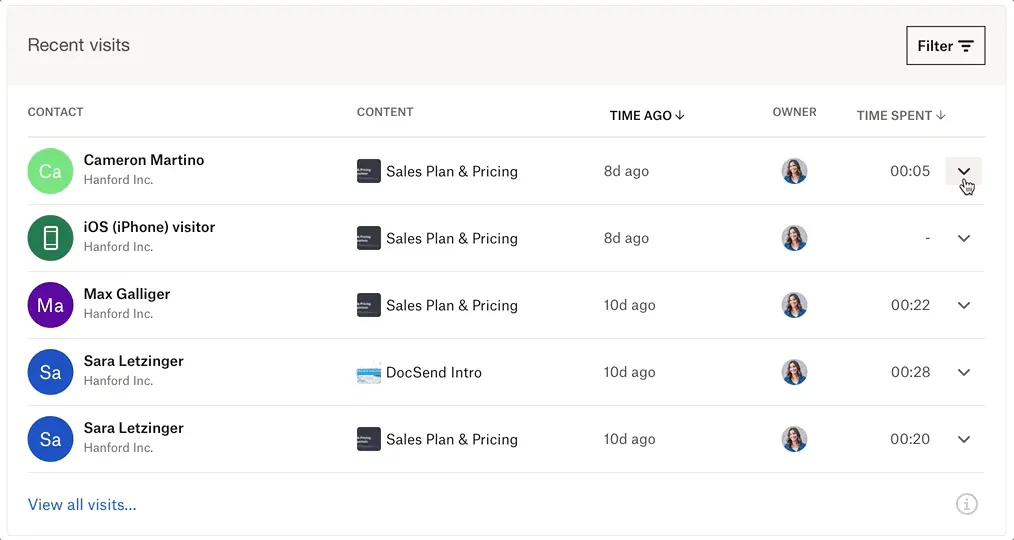The image size is (1014, 540).
Task: Expand Max Galliger's visit row chevron
Action: 964,305
